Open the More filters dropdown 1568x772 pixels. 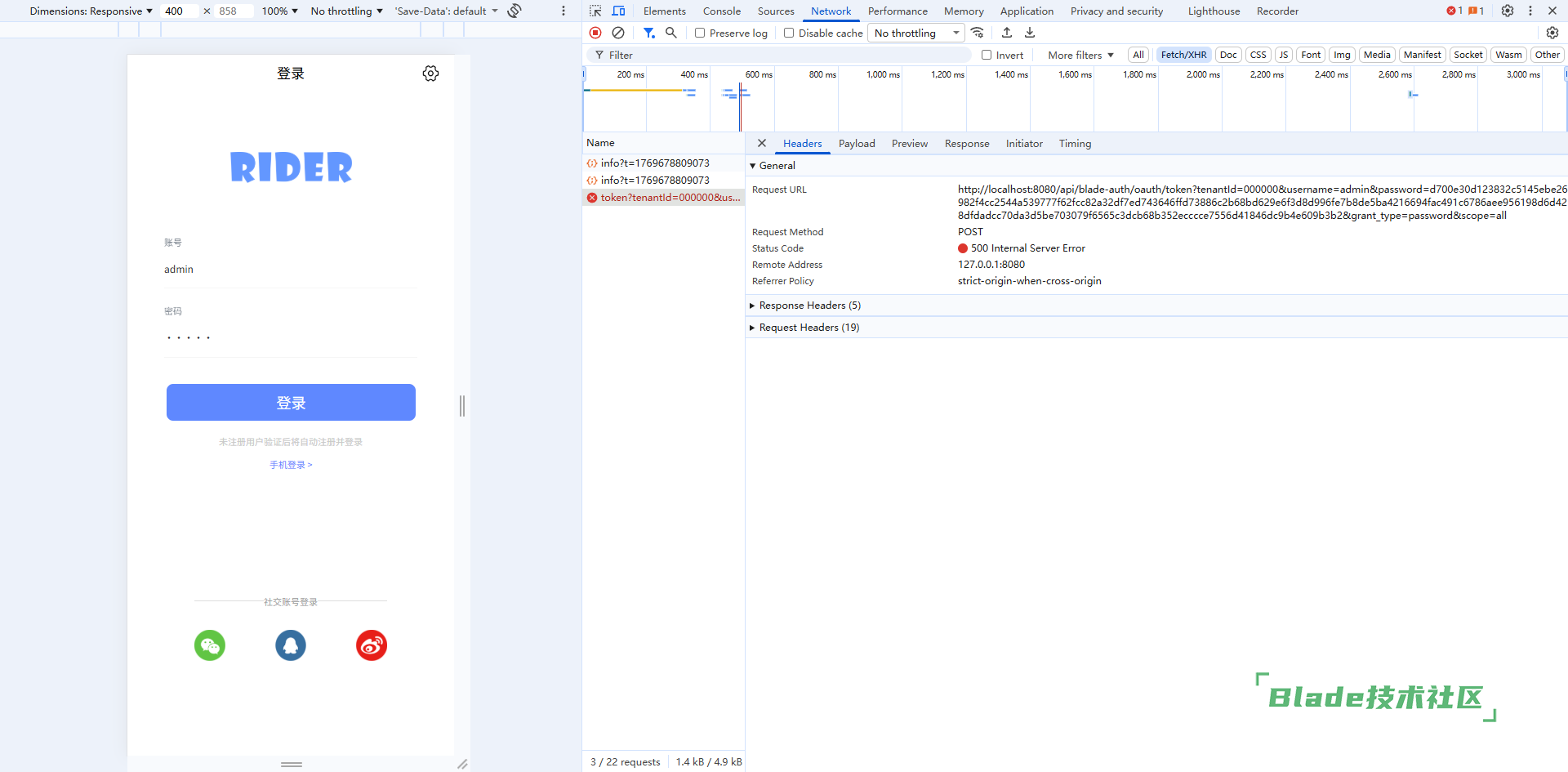[1080, 56]
